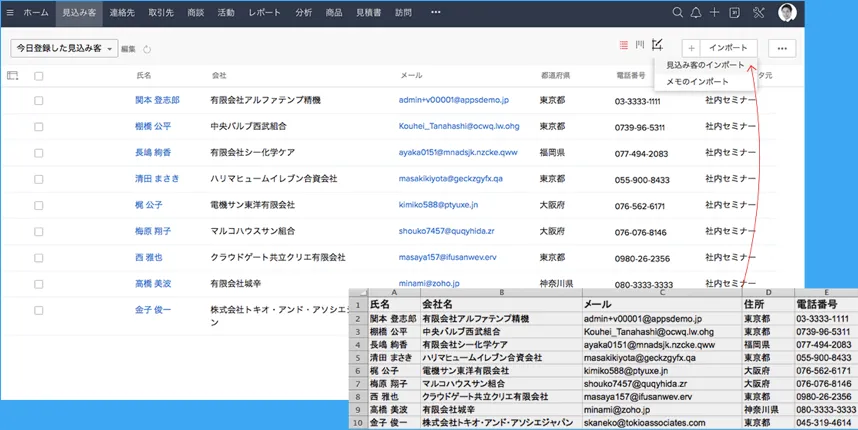Viewport: 858px width, 430px height.
Task: Open the lead 長崎 絢香
Action: [152, 152]
